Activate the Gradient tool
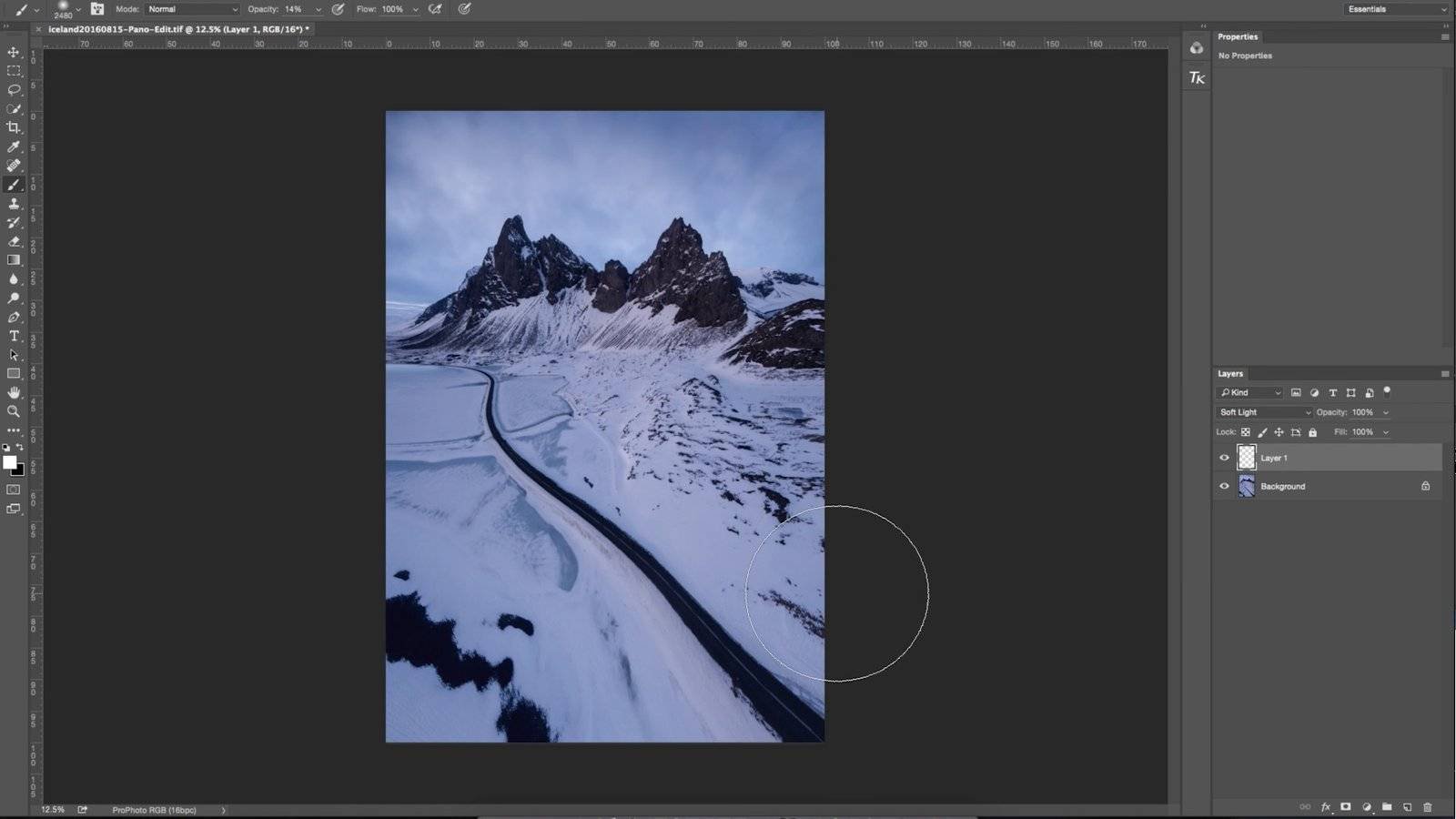Screen dimensions: 1456x819 14,260
